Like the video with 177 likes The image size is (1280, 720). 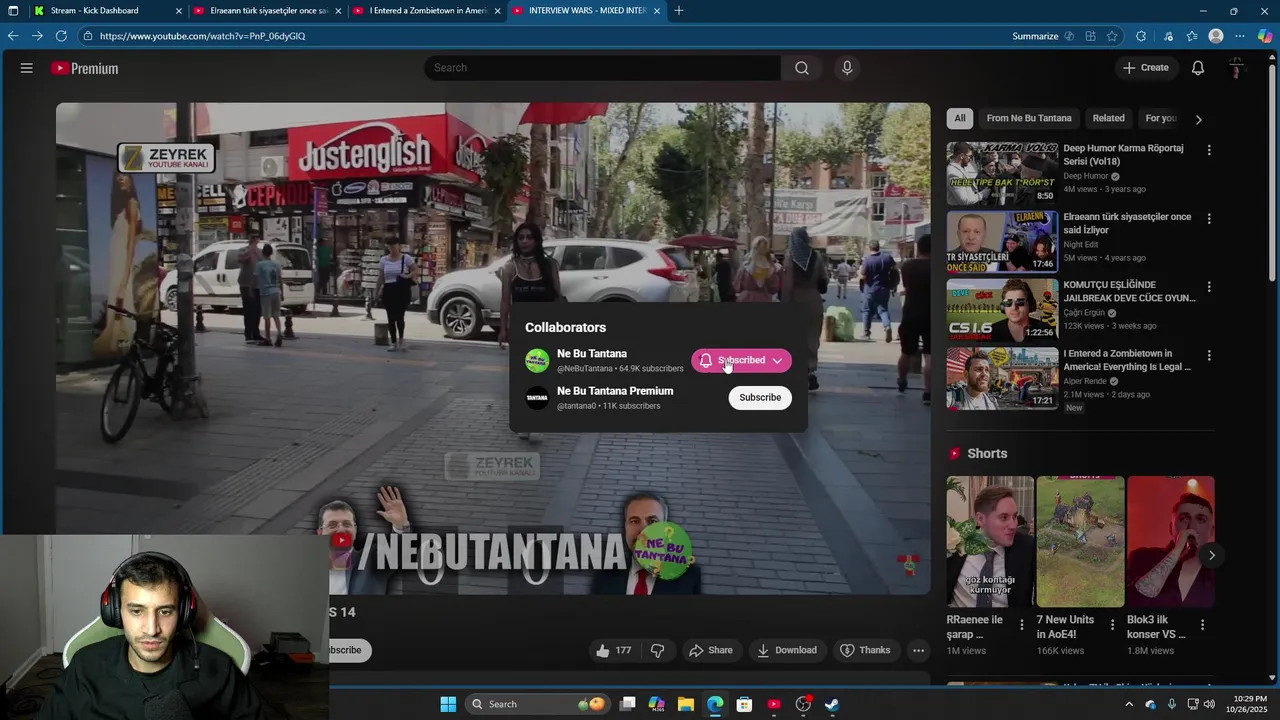614,650
